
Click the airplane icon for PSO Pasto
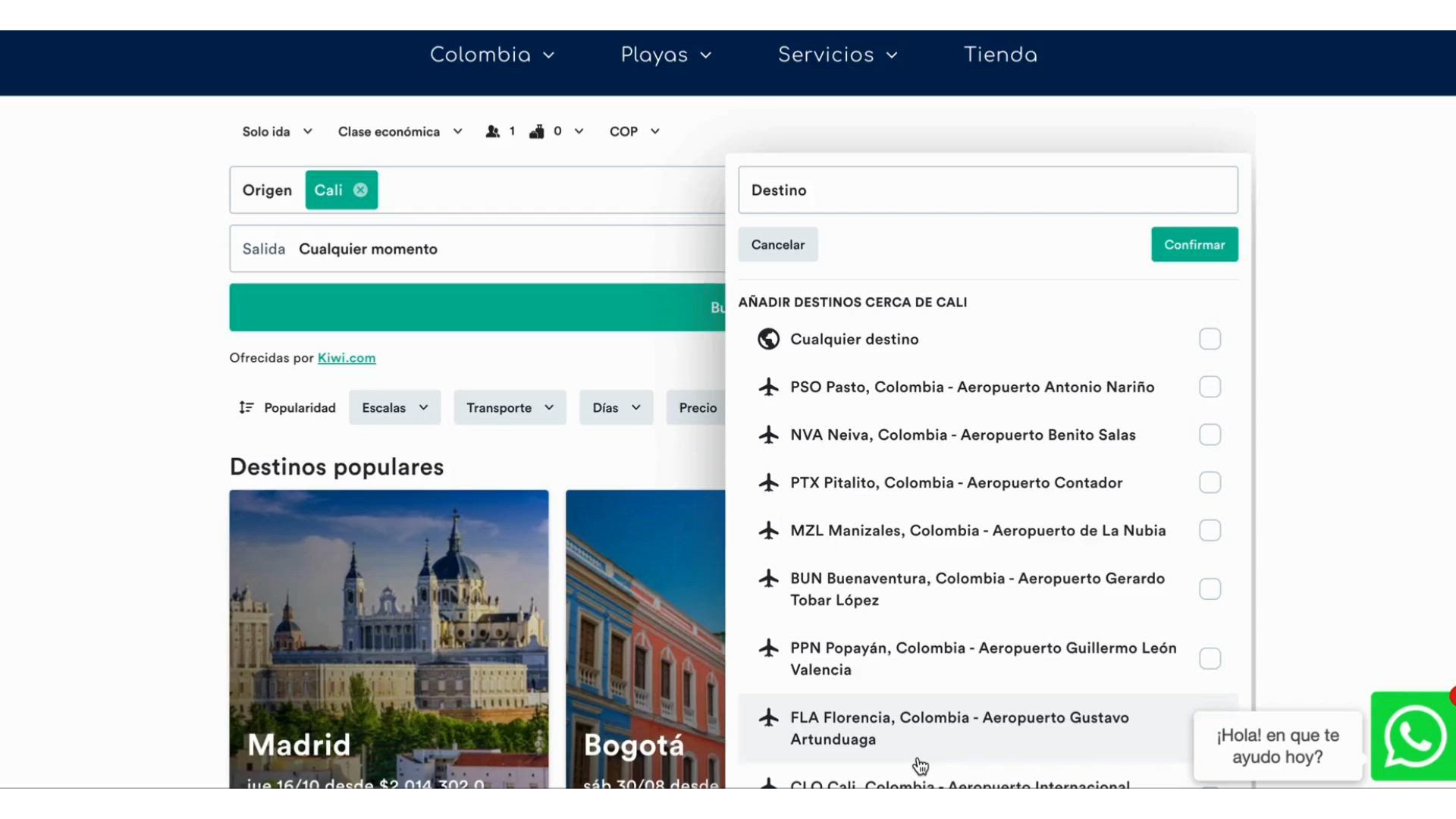pos(768,387)
